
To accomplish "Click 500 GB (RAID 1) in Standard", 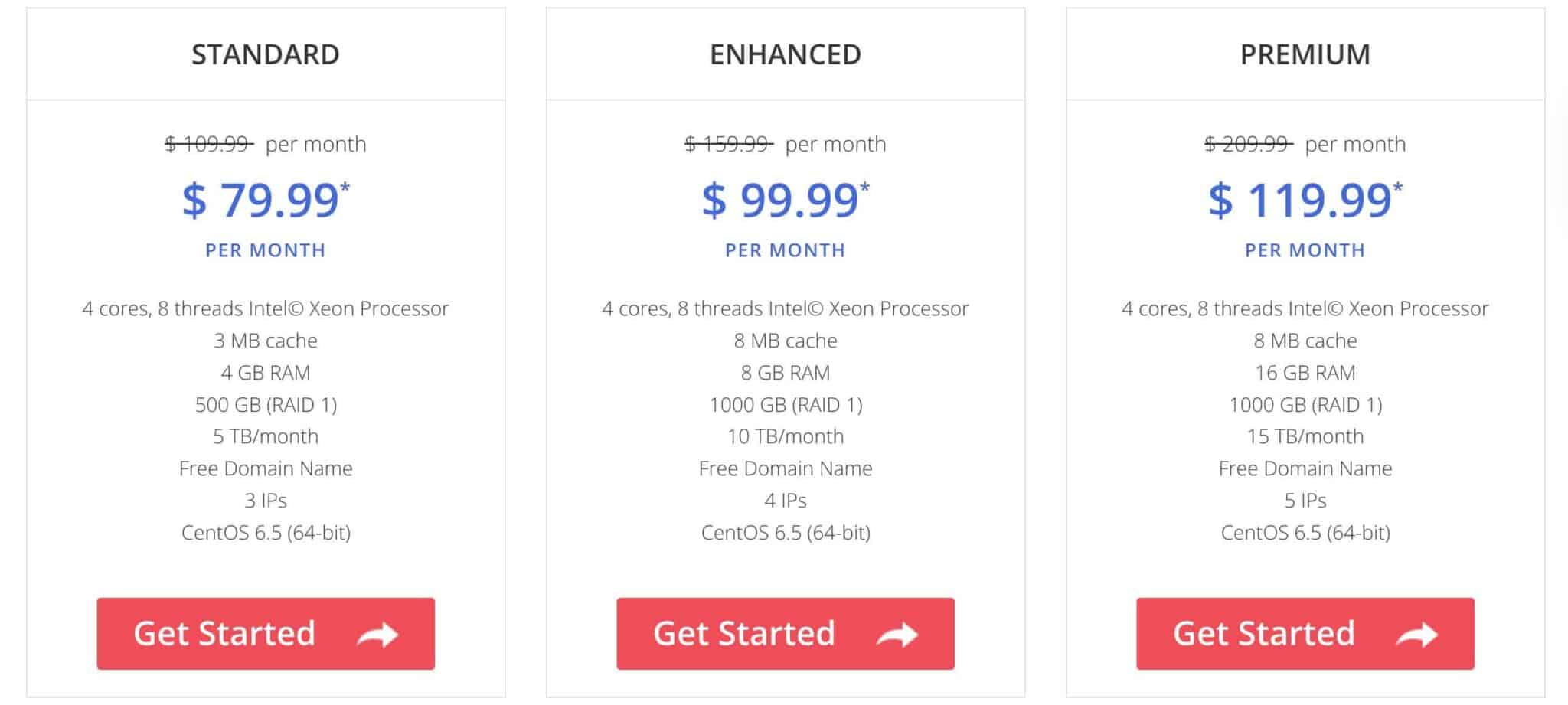I will [x=266, y=405].
